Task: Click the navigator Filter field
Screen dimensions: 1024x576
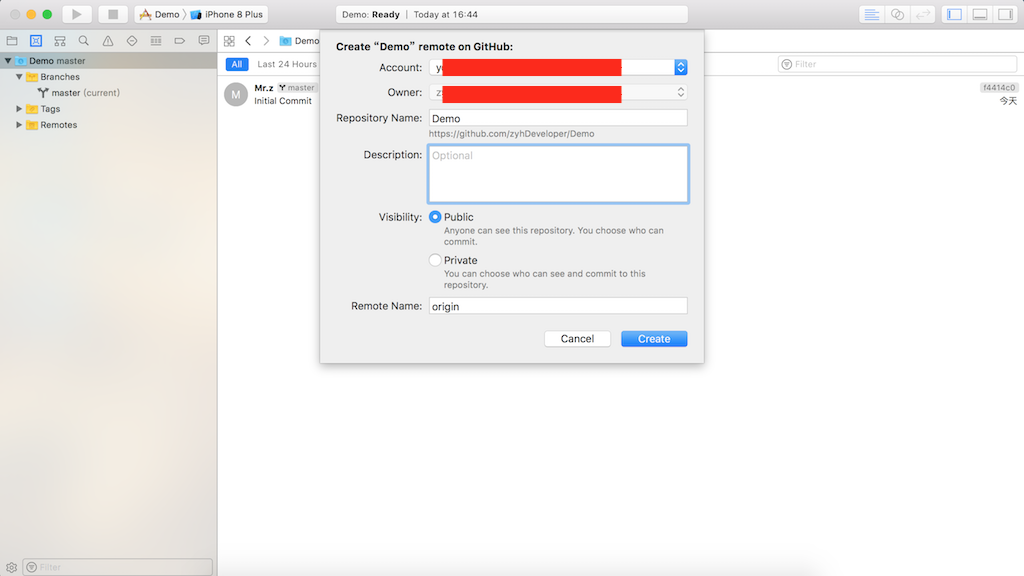Action: [118, 567]
